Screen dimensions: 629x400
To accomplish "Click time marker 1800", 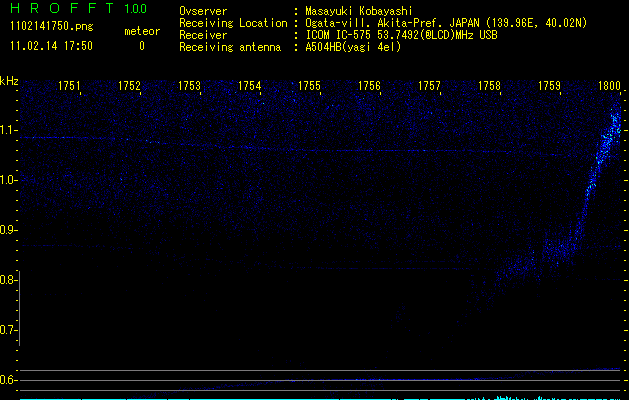I will [609, 86].
